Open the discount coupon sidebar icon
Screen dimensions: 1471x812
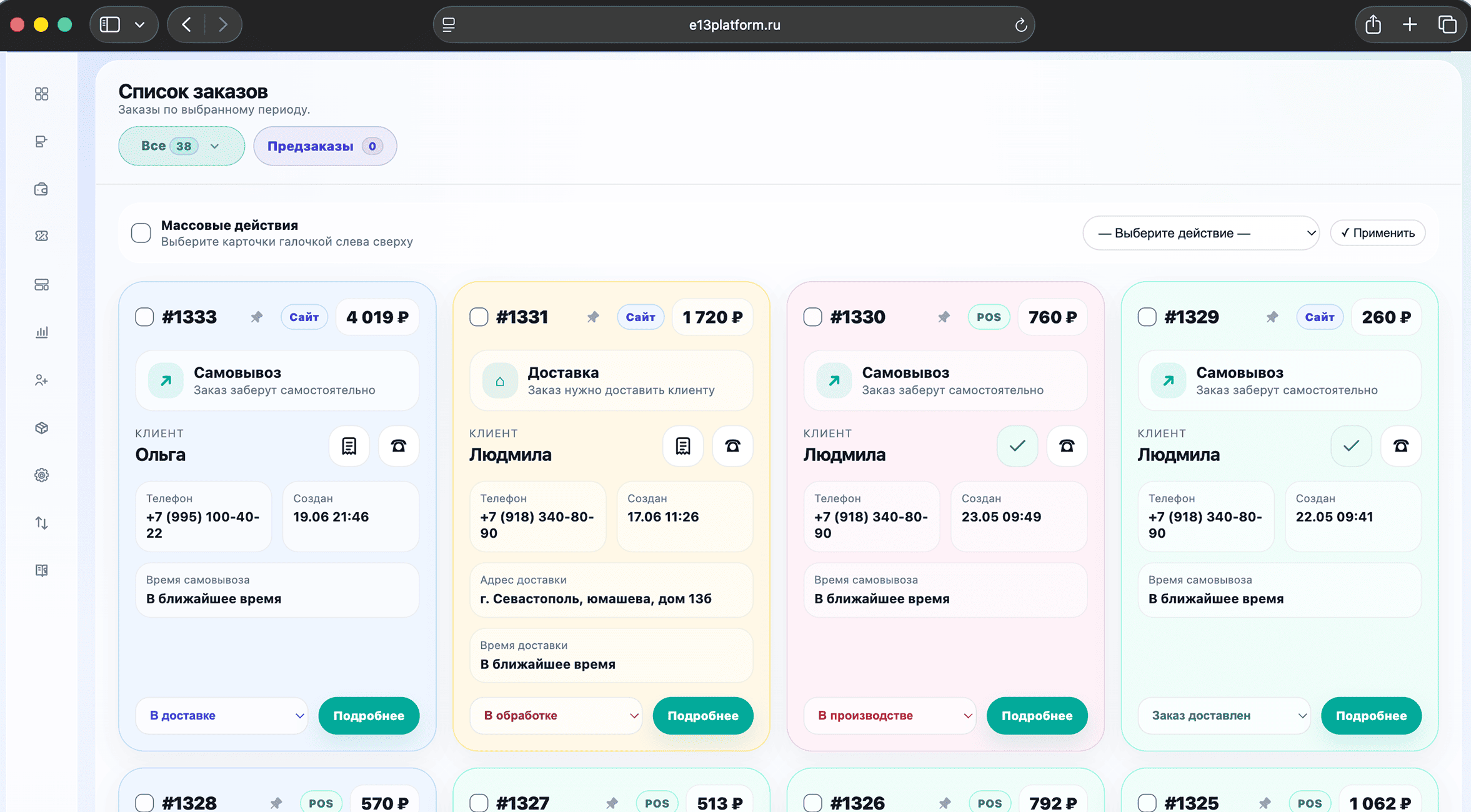(41, 236)
